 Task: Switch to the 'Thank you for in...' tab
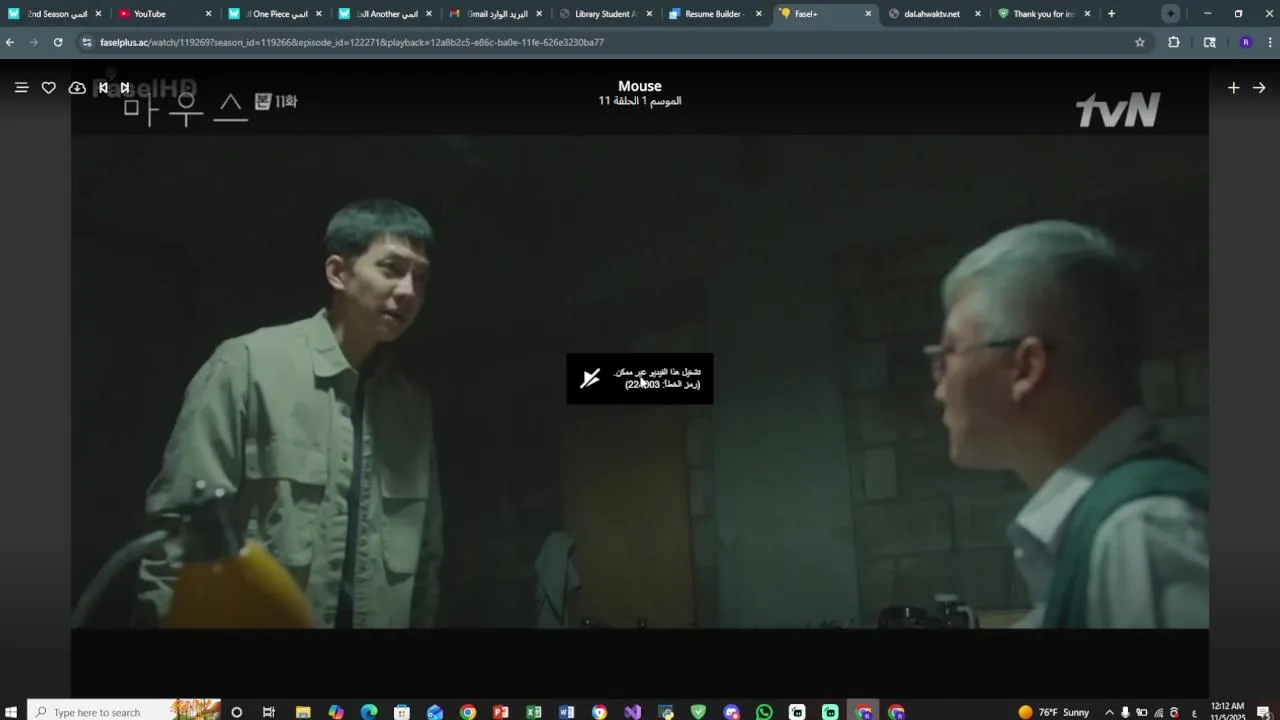coord(1042,14)
